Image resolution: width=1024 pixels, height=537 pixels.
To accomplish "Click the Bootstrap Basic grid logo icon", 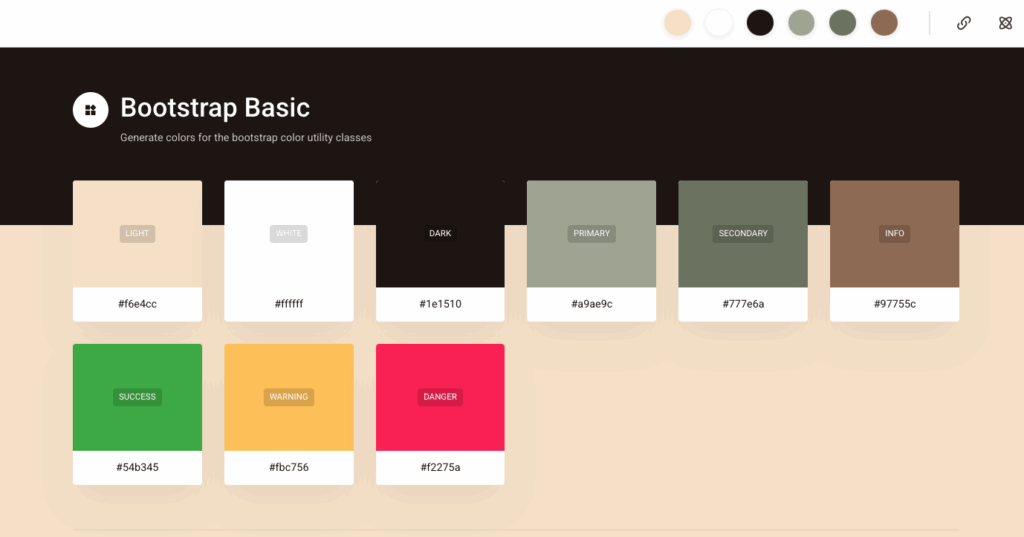I will tap(91, 110).
